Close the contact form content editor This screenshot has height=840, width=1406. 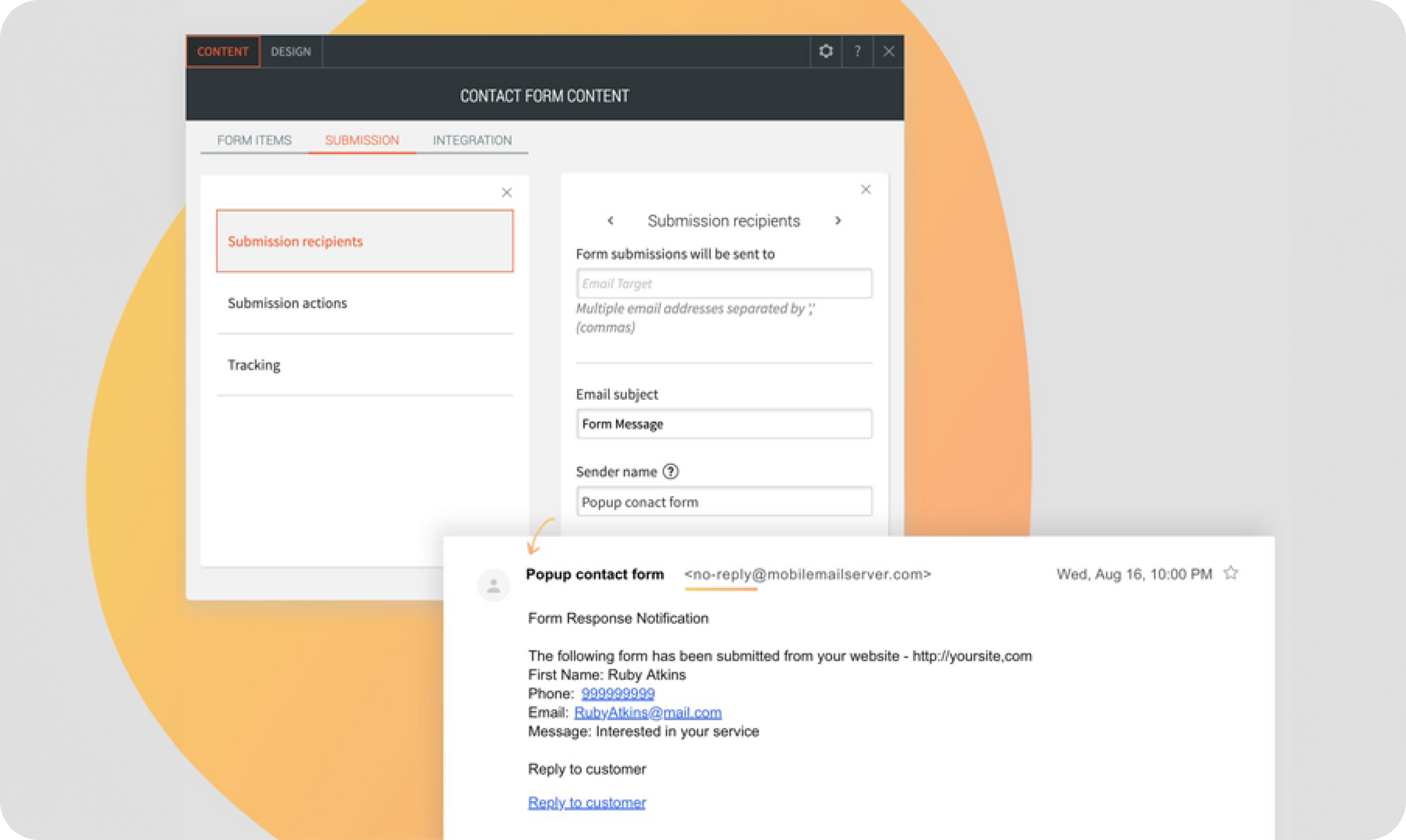888,51
